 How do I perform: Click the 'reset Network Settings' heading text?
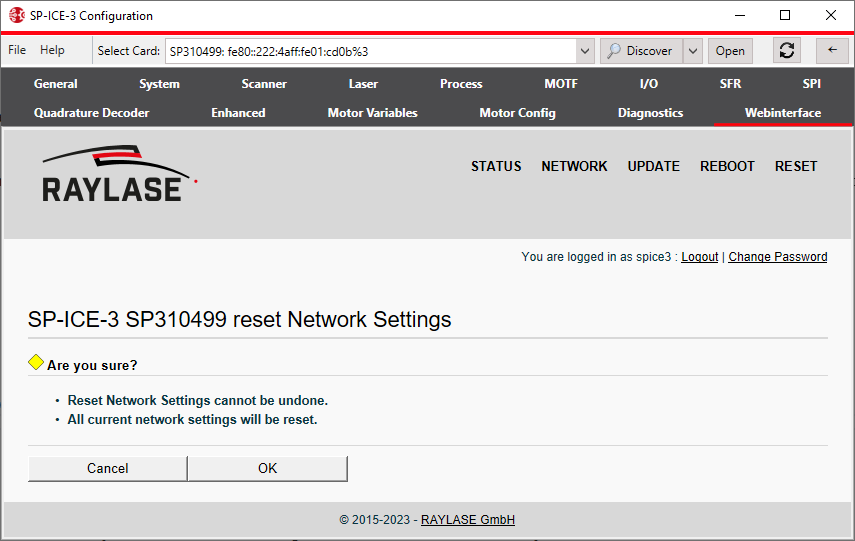tap(342, 320)
